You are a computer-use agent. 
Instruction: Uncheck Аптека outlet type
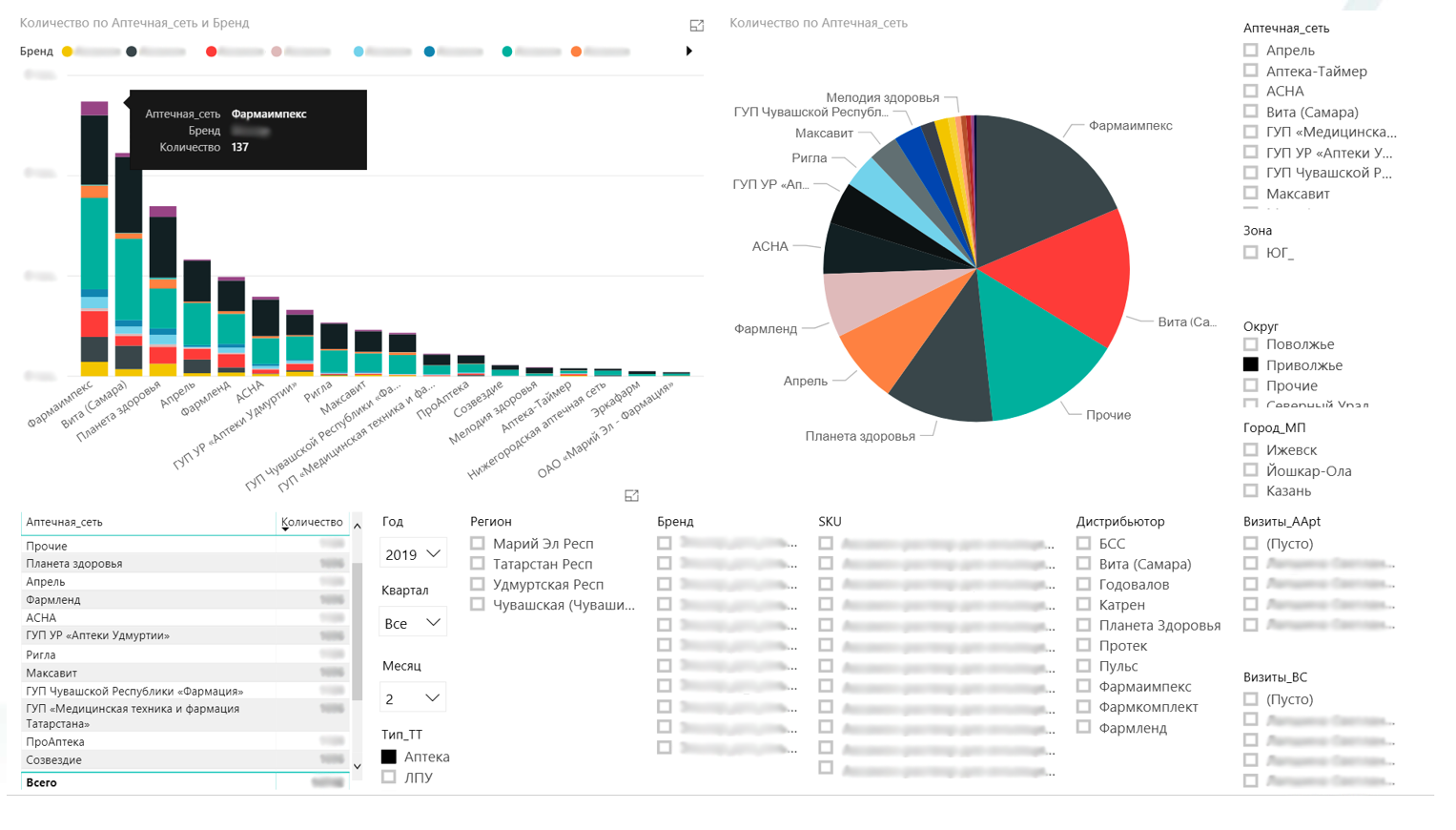click(389, 757)
